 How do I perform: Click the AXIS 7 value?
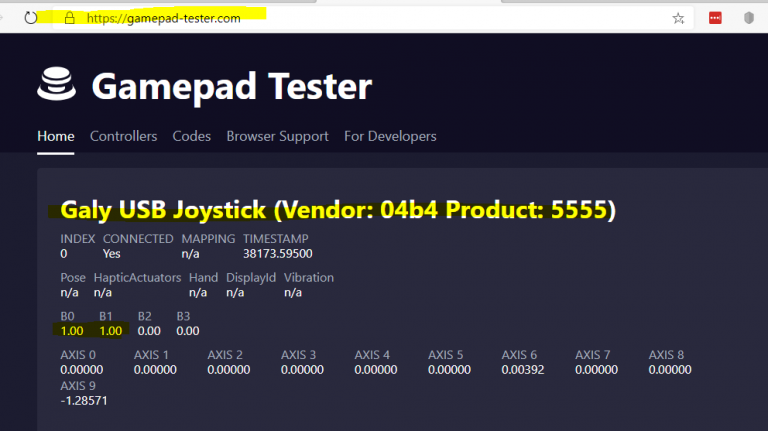coord(597,370)
